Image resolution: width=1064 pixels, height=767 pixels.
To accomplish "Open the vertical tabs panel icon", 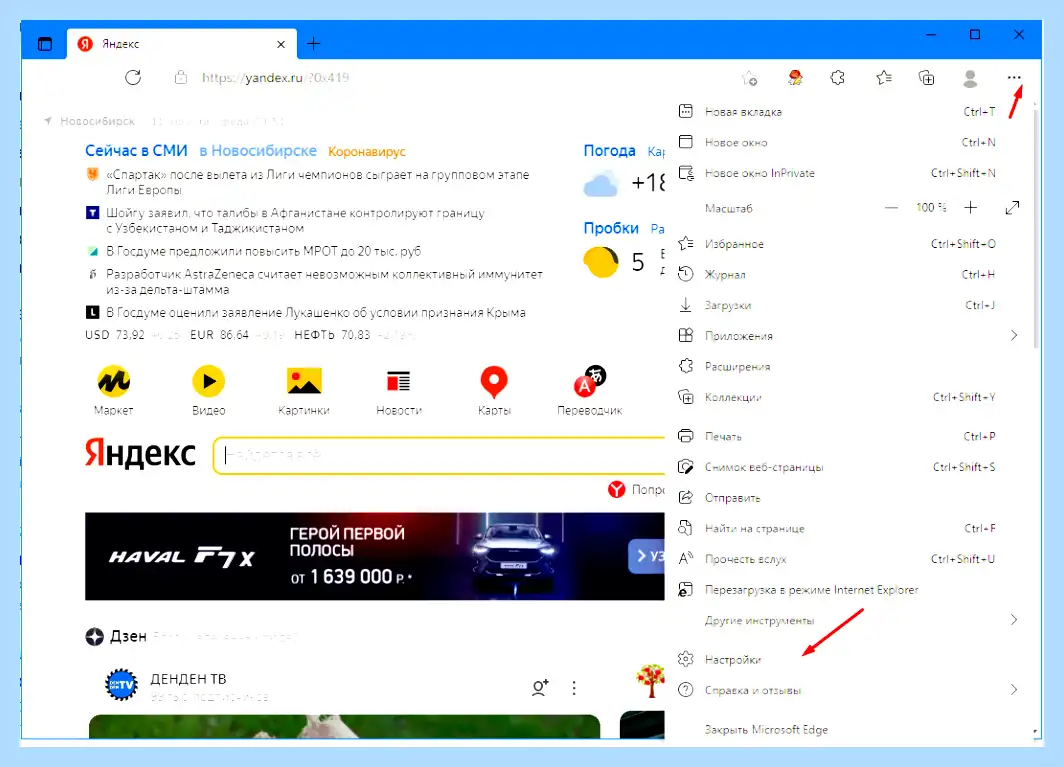I will click(x=45, y=44).
